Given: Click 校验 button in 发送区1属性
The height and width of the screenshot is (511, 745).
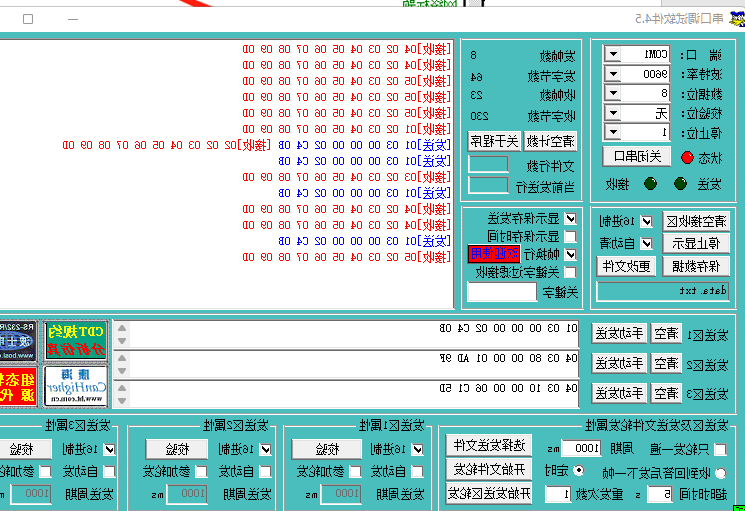Looking at the screenshot, I should tap(327, 449).
